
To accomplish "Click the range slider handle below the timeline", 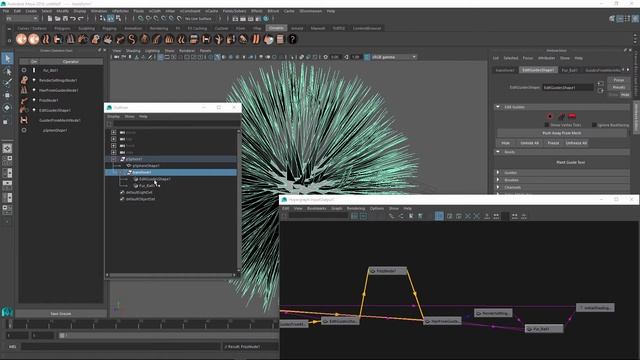I will pyautogui.click(x=62, y=336).
